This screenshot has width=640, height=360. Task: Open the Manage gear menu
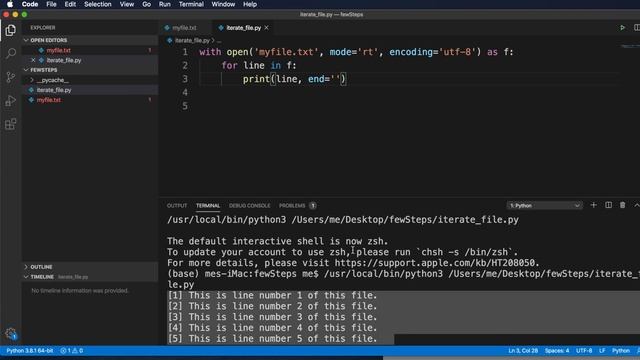(11, 333)
